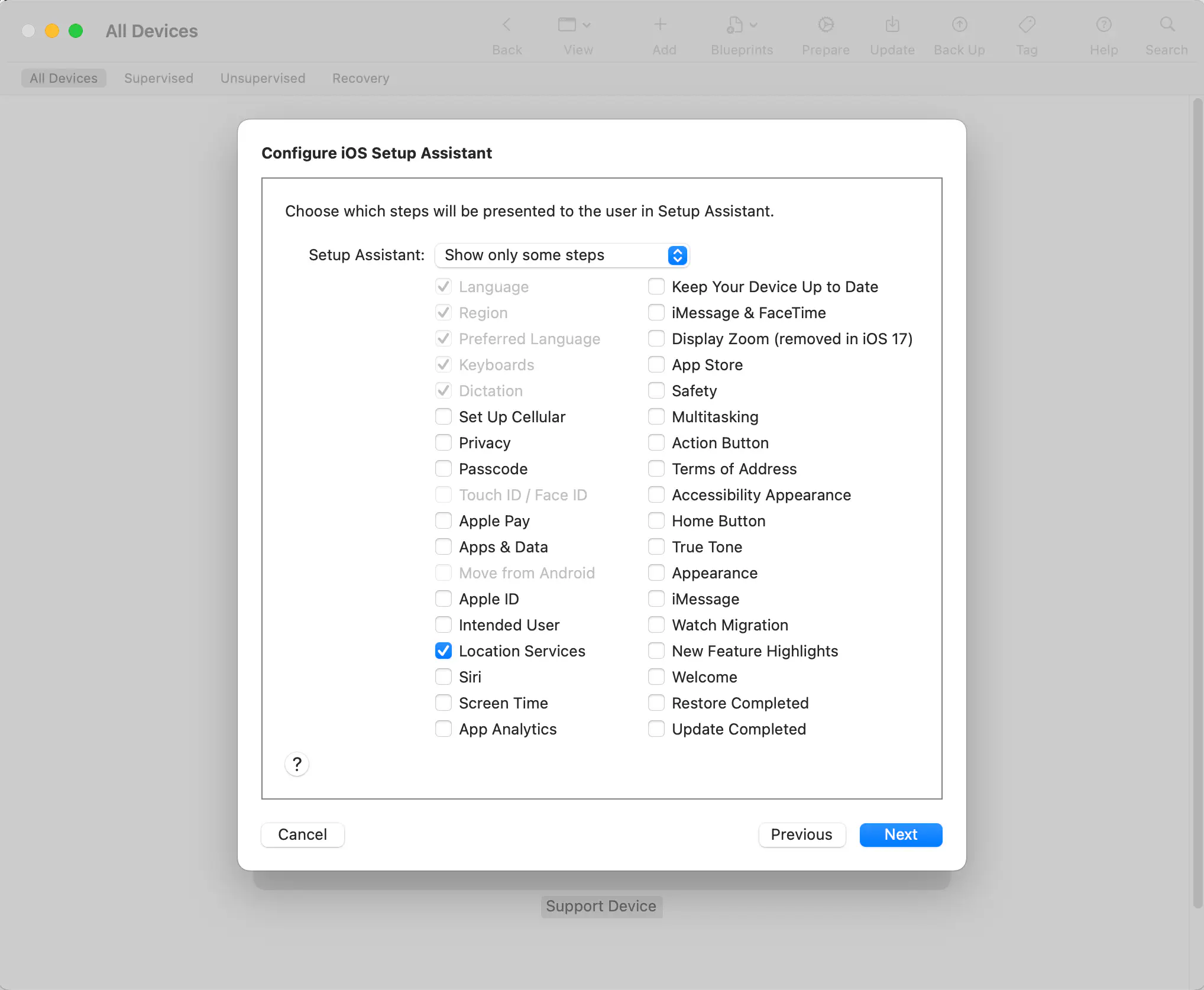The width and height of the screenshot is (1204, 990).
Task: Enable the iMessage & FaceTime step
Action: [x=656, y=312]
